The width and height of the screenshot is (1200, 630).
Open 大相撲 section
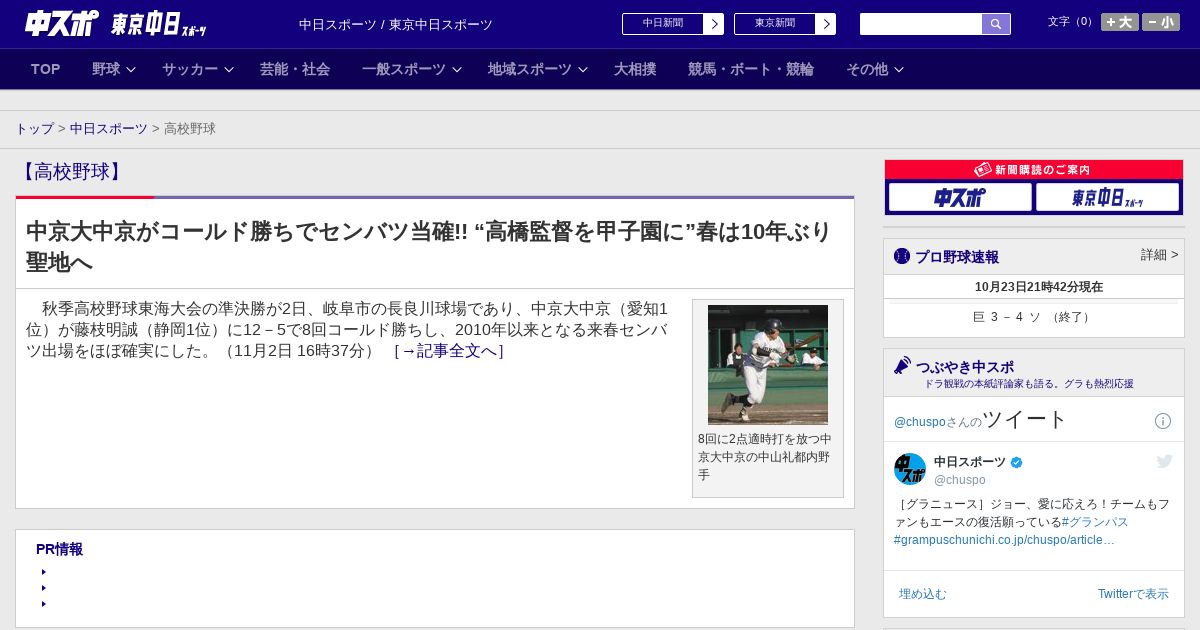click(635, 69)
